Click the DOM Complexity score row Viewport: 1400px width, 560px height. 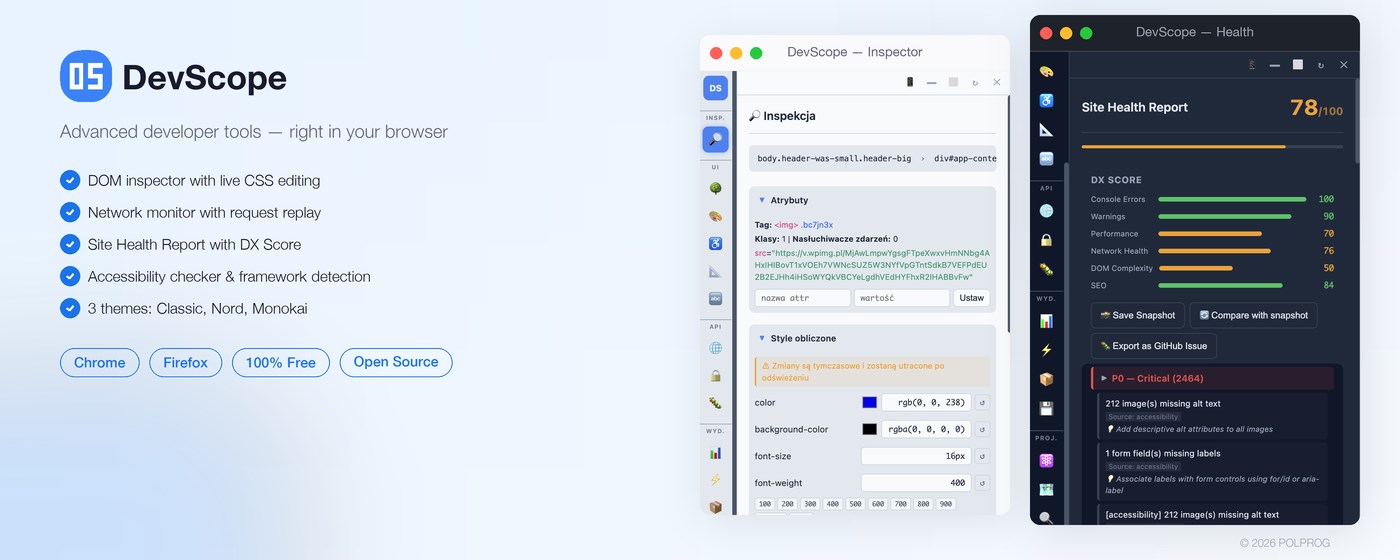click(1212, 268)
